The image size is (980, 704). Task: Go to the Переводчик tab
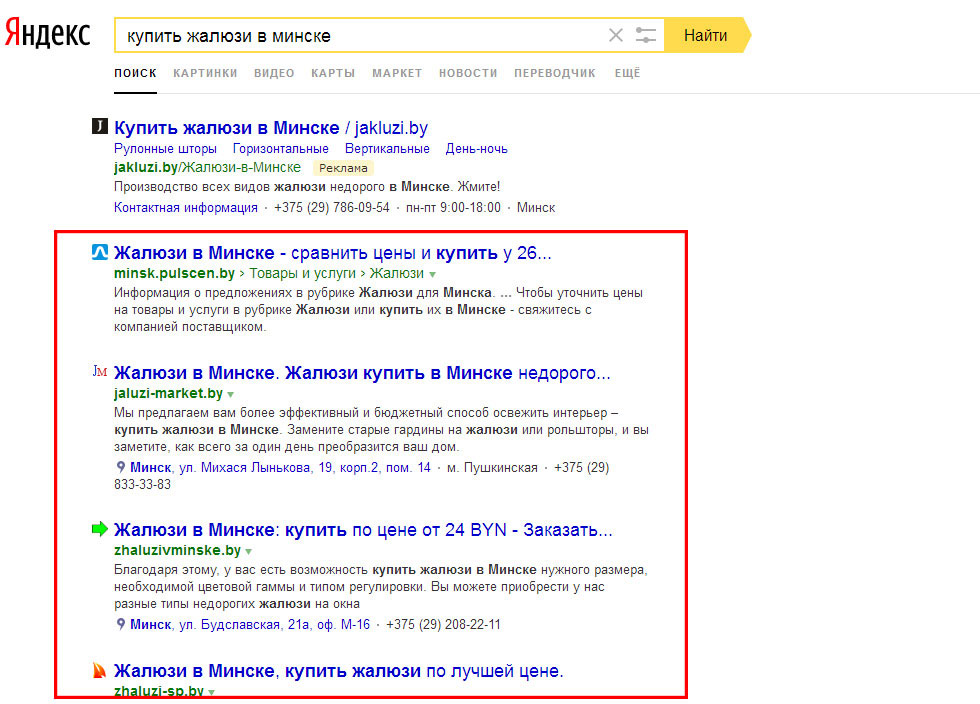click(554, 73)
